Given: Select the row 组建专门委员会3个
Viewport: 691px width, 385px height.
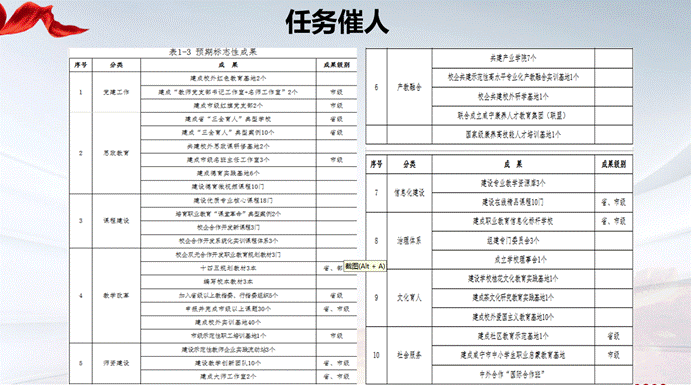Looking at the screenshot, I should coord(513,241).
